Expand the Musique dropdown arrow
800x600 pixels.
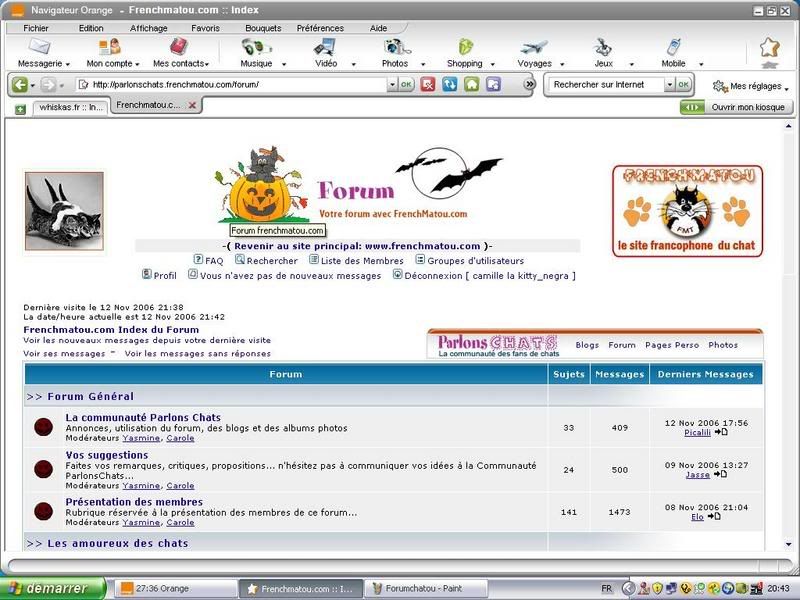(x=284, y=64)
